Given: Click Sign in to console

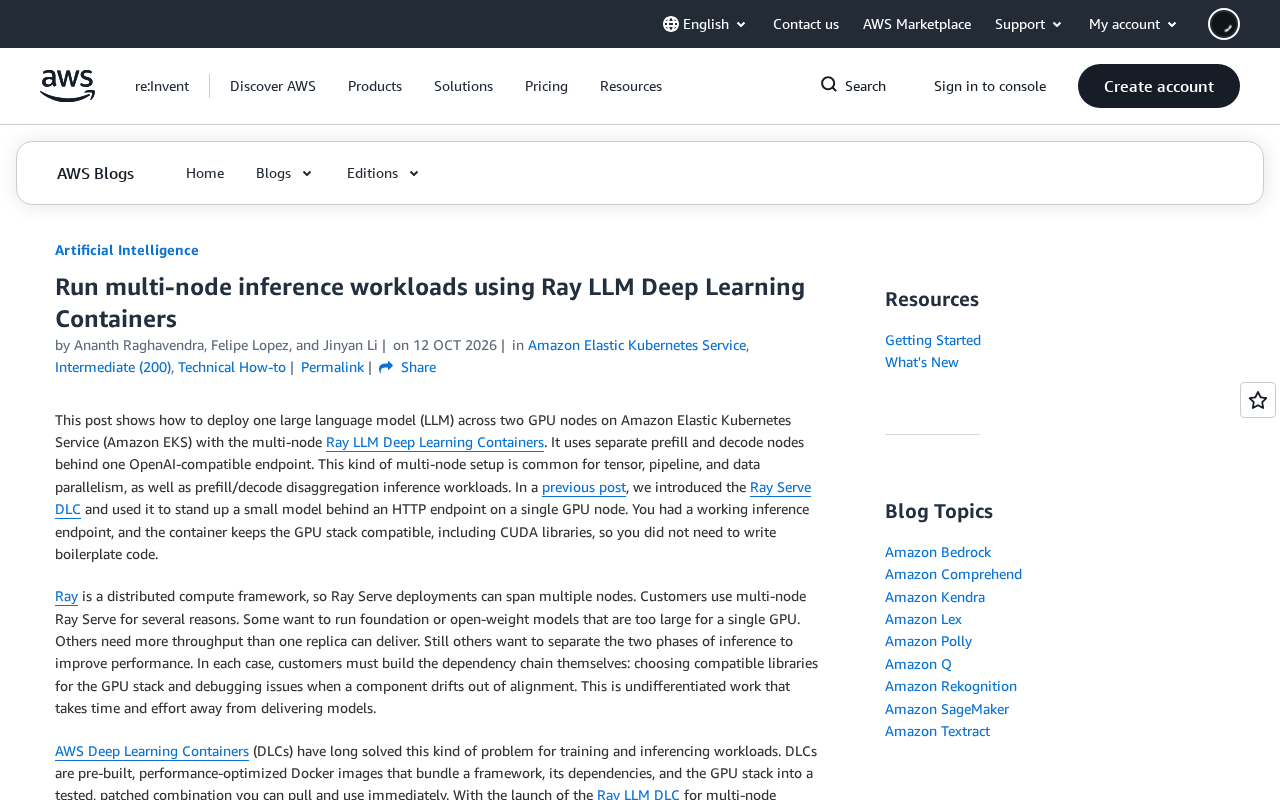Looking at the screenshot, I should (x=990, y=86).
